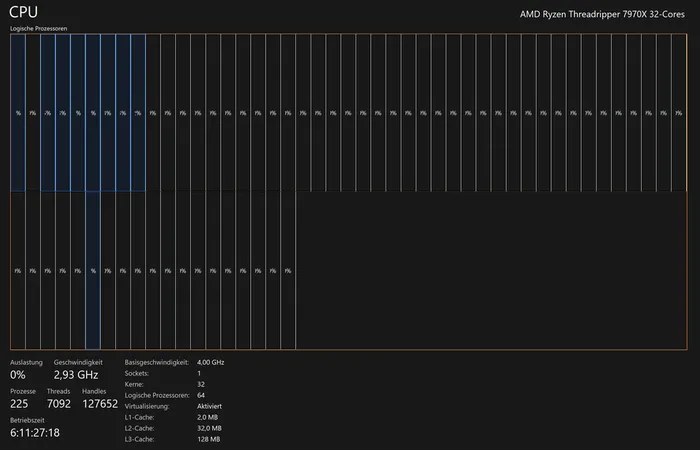Select the Sockets value 1
Viewport: 700px width, 450px height.
point(199,373)
